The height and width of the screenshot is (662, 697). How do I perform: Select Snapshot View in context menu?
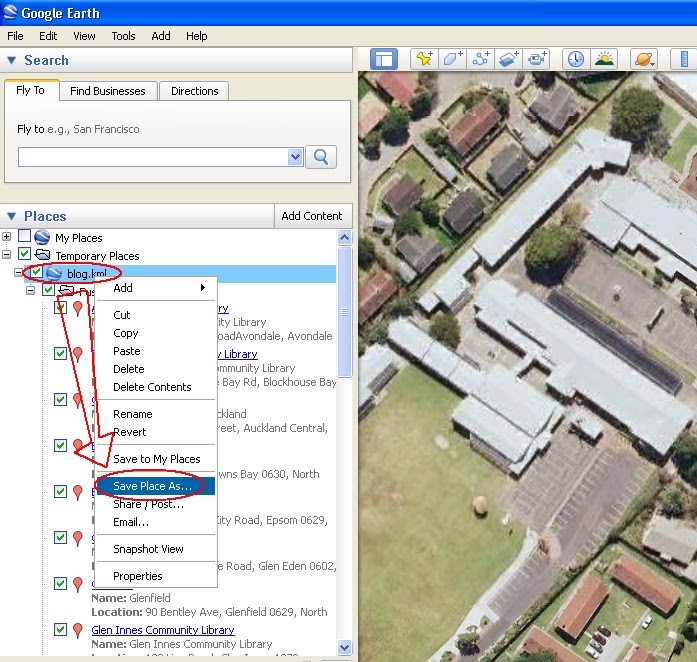(156, 549)
